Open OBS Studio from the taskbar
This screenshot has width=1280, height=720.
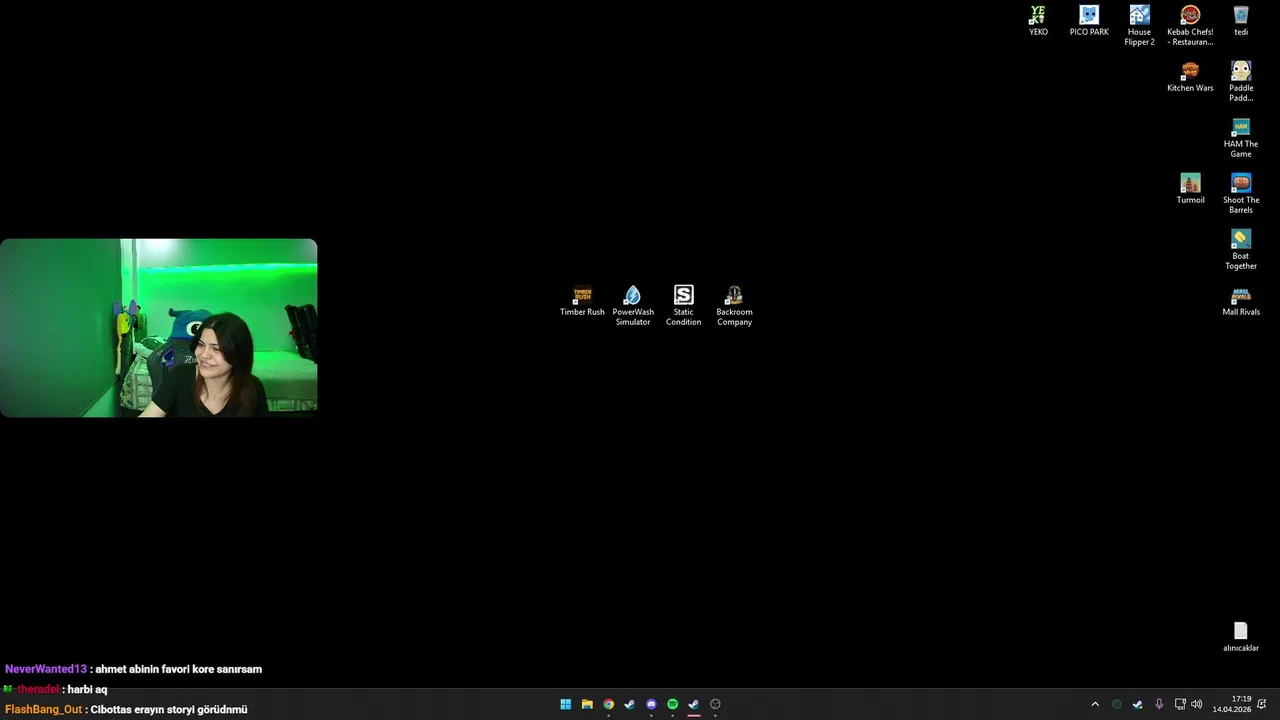(x=715, y=704)
